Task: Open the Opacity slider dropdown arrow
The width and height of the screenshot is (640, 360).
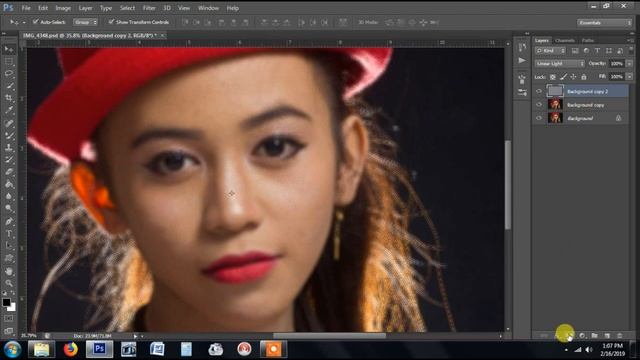Action: tap(629, 64)
